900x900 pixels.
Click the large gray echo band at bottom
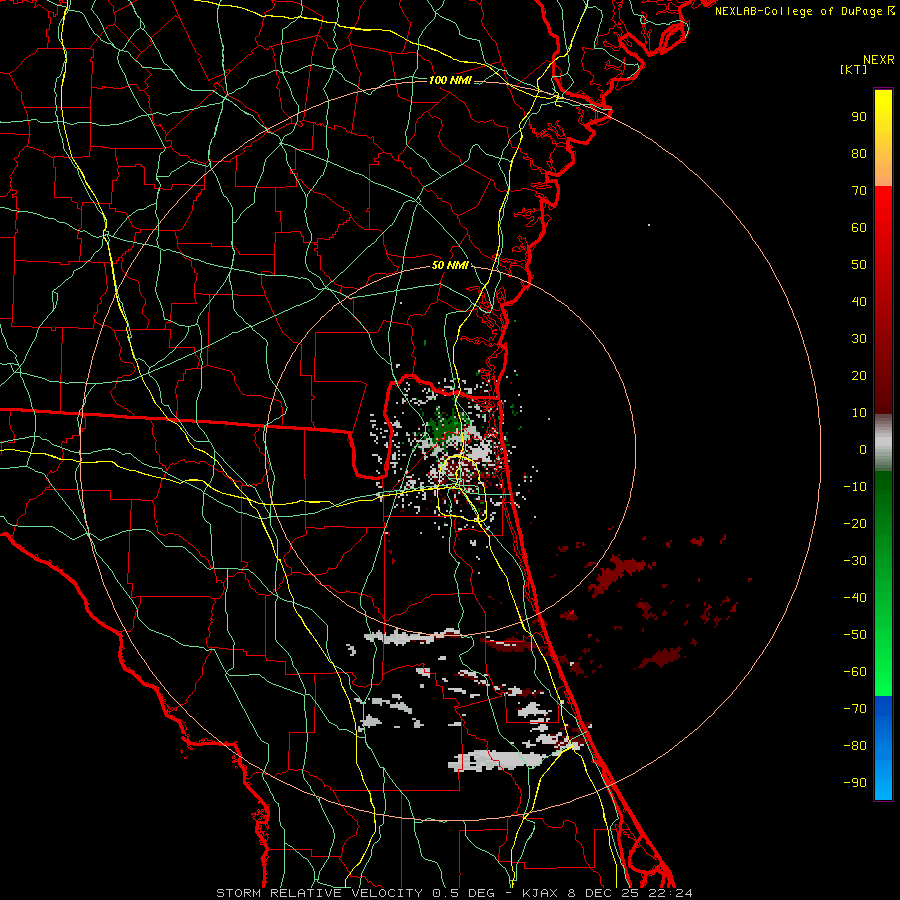pyautogui.click(x=497, y=760)
